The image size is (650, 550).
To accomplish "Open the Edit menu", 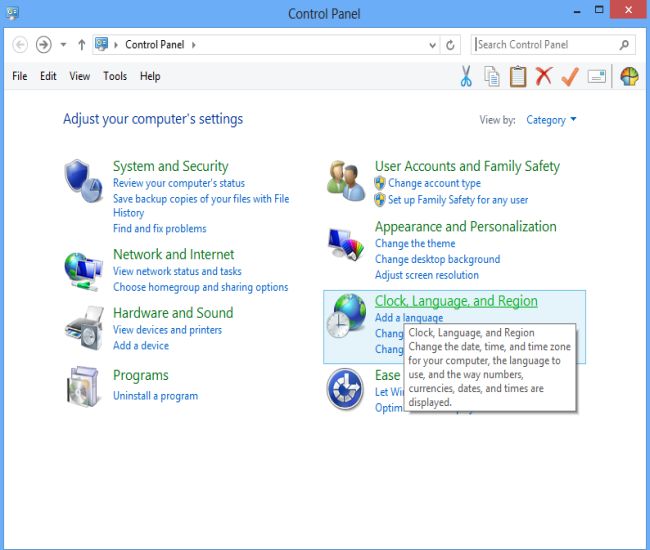I will tap(48, 76).
